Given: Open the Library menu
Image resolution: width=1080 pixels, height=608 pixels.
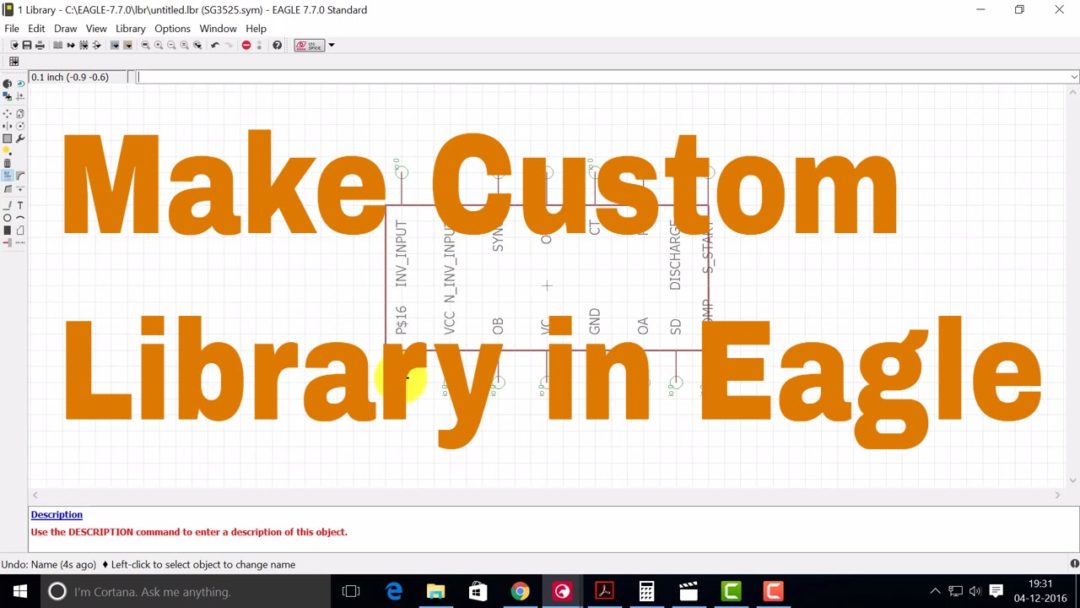Looking at the screenshot, I should [130, 28].
